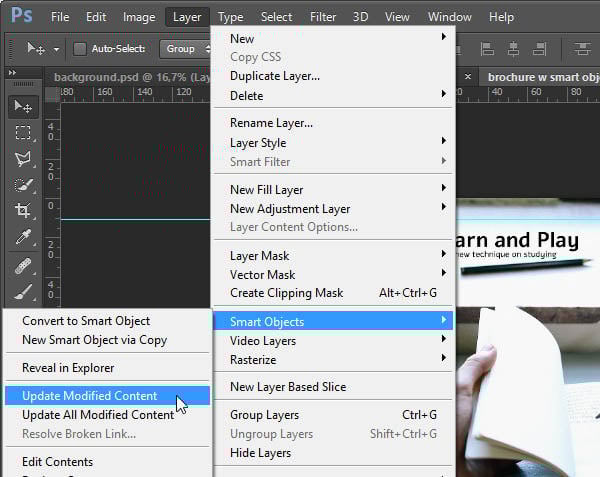
Task: Open the Help menu
Action: 501,17
